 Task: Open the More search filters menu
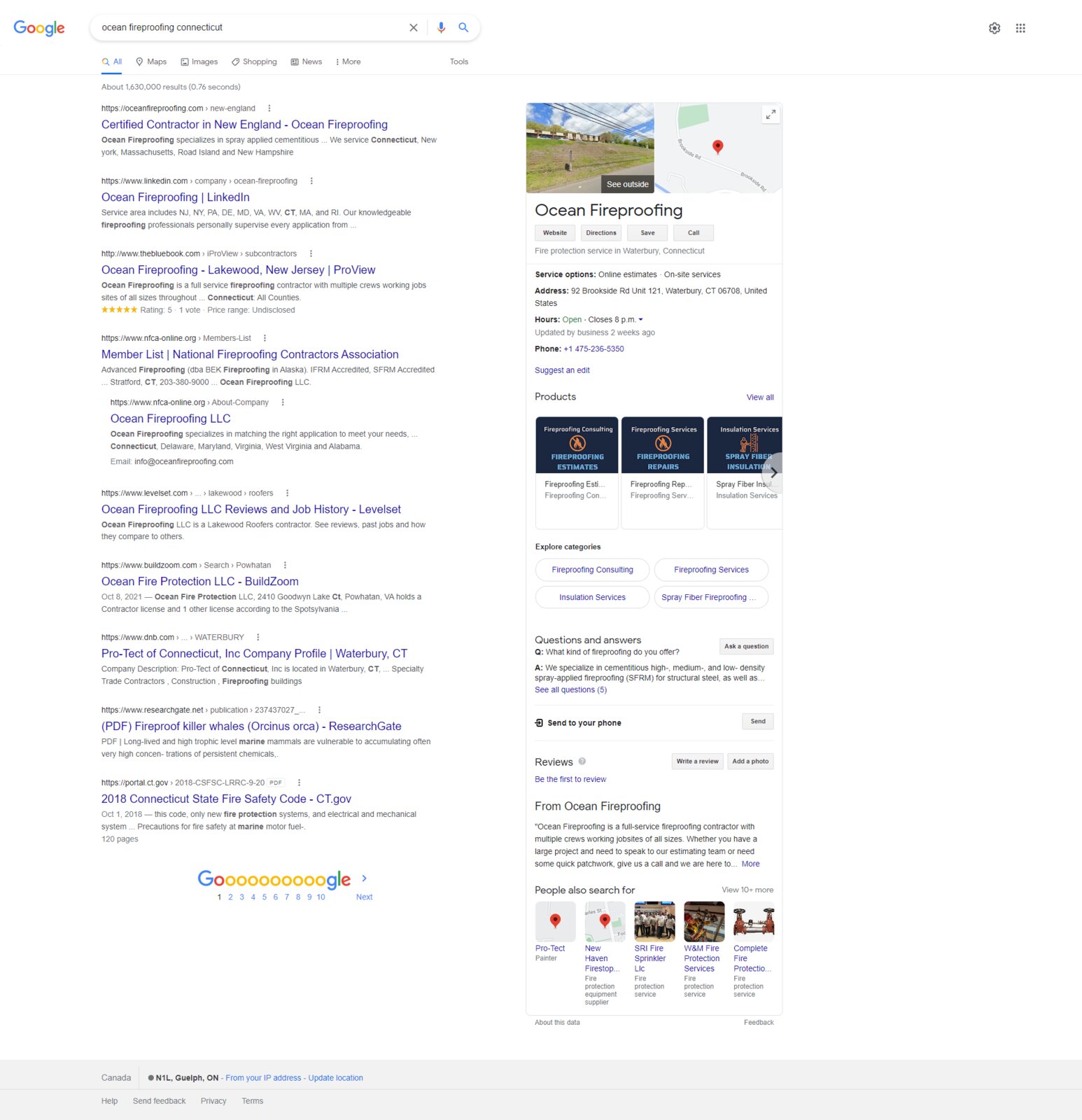point(348,62)
